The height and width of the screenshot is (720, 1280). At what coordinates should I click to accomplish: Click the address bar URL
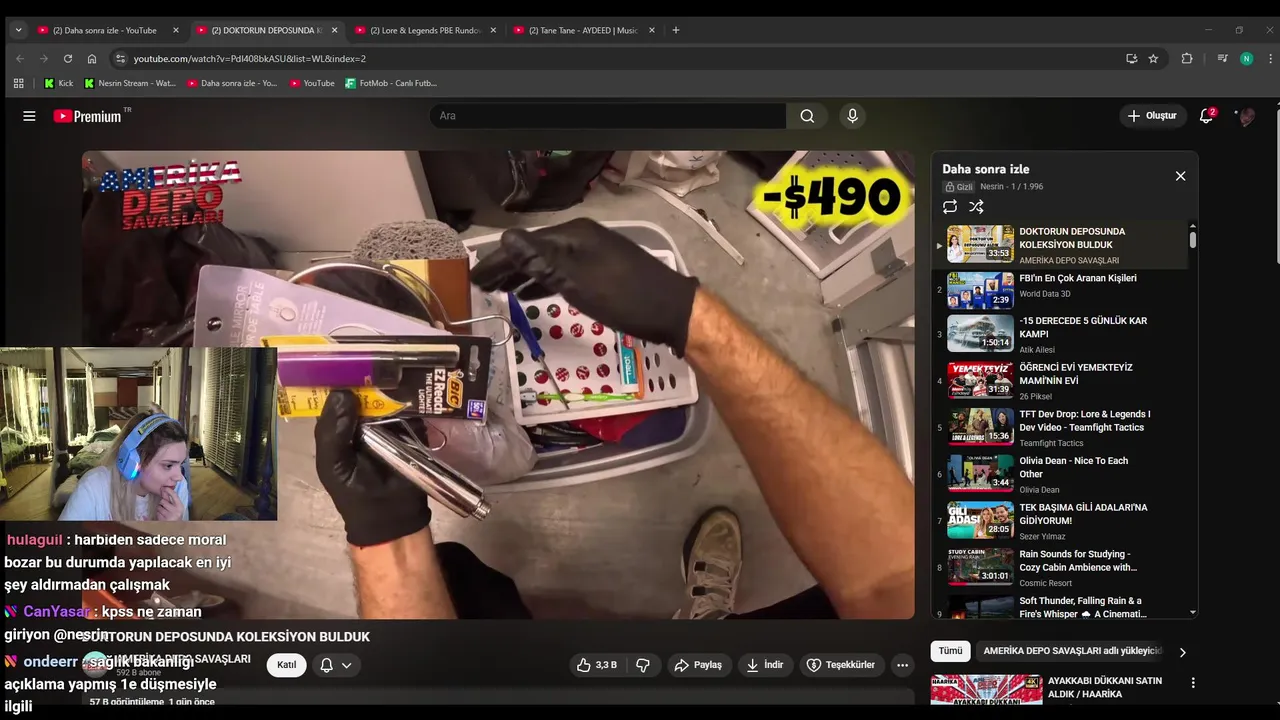[x=250, y=59]
